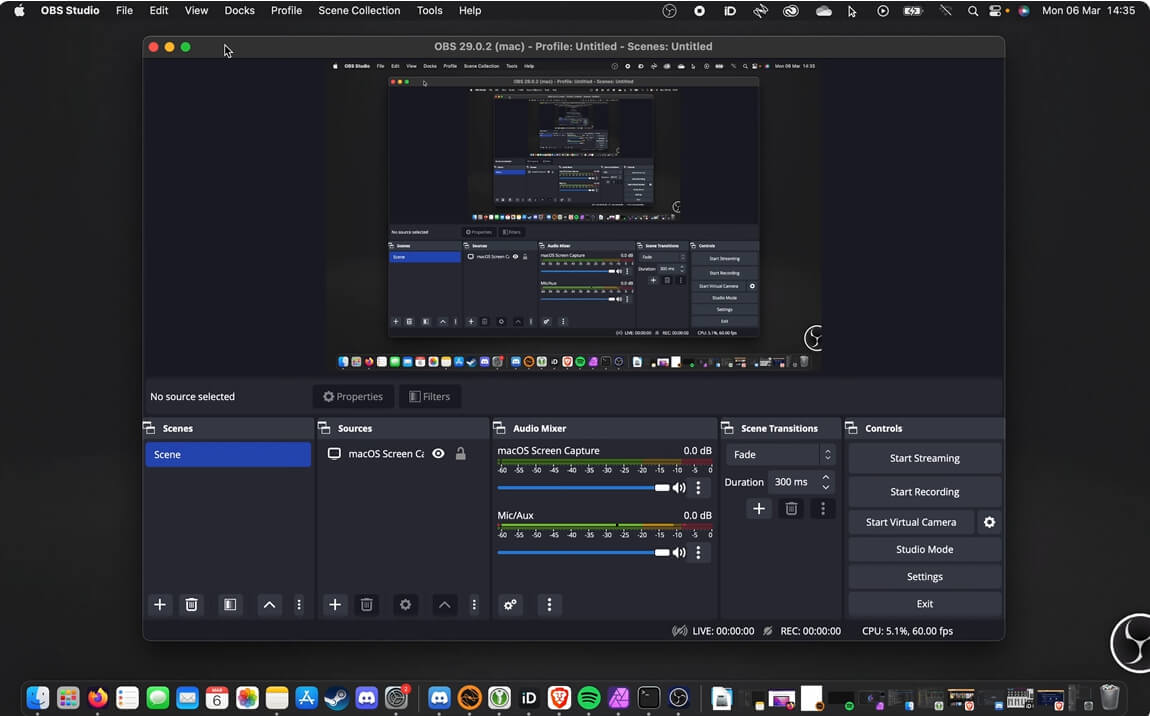Open the Trash in the Dock
Image resolution: width=1150 pixels, height=716 pixels.
[1110, 698]
